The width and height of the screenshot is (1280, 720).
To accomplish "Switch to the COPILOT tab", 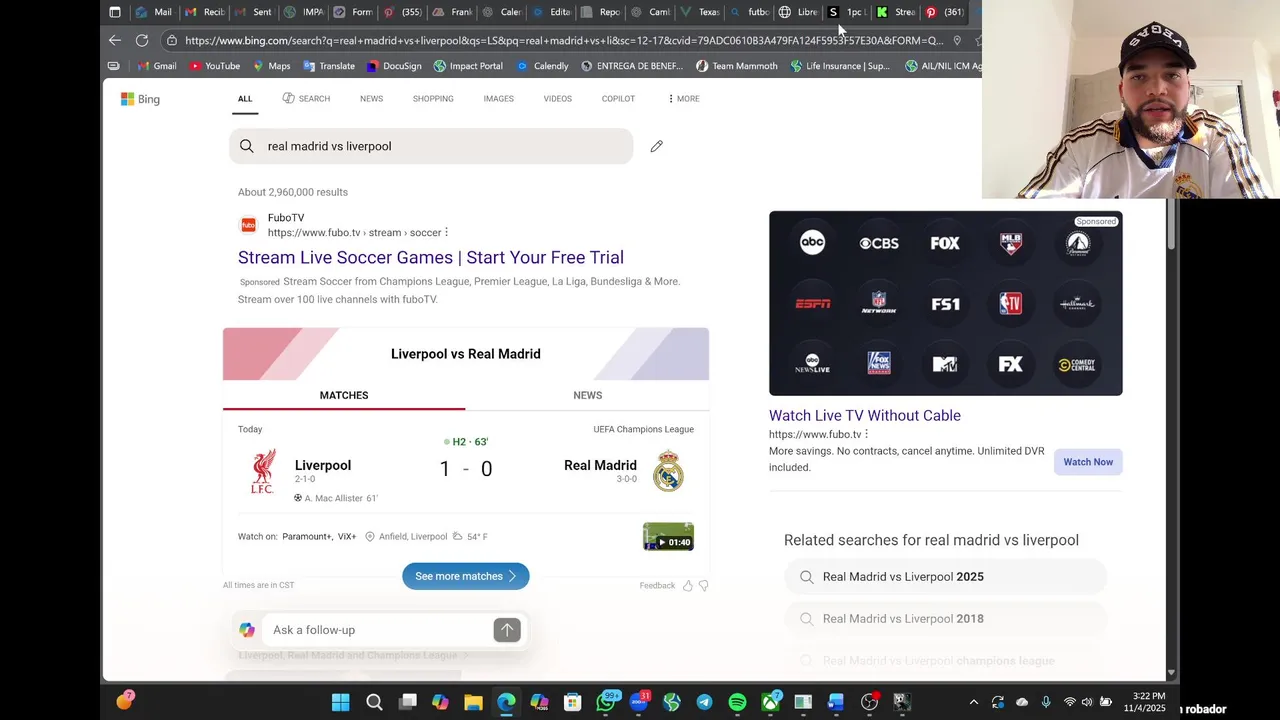I will pyautogui.click(x=618, y=98).
